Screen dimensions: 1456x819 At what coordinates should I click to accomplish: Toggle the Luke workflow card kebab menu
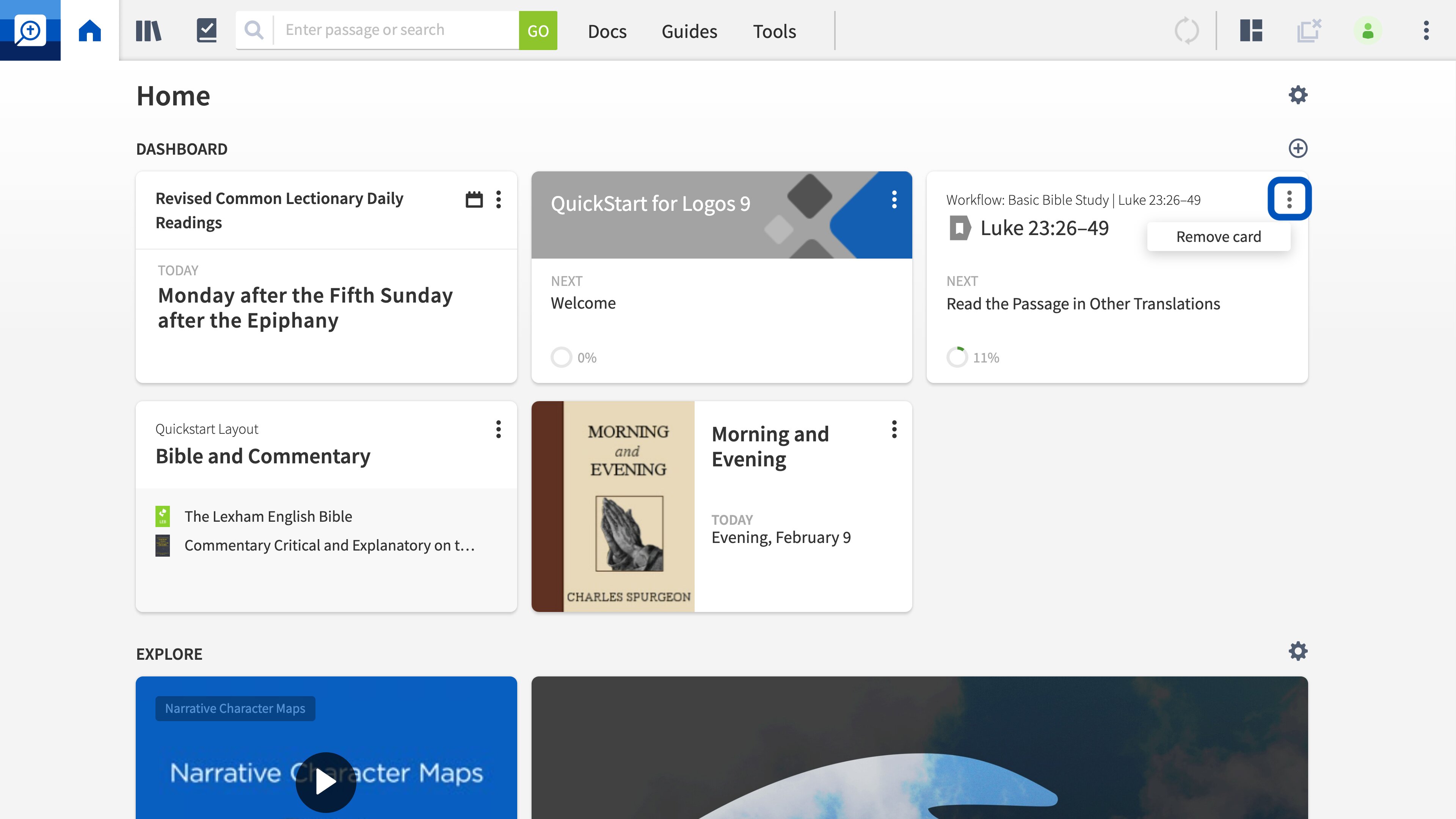1289,199
